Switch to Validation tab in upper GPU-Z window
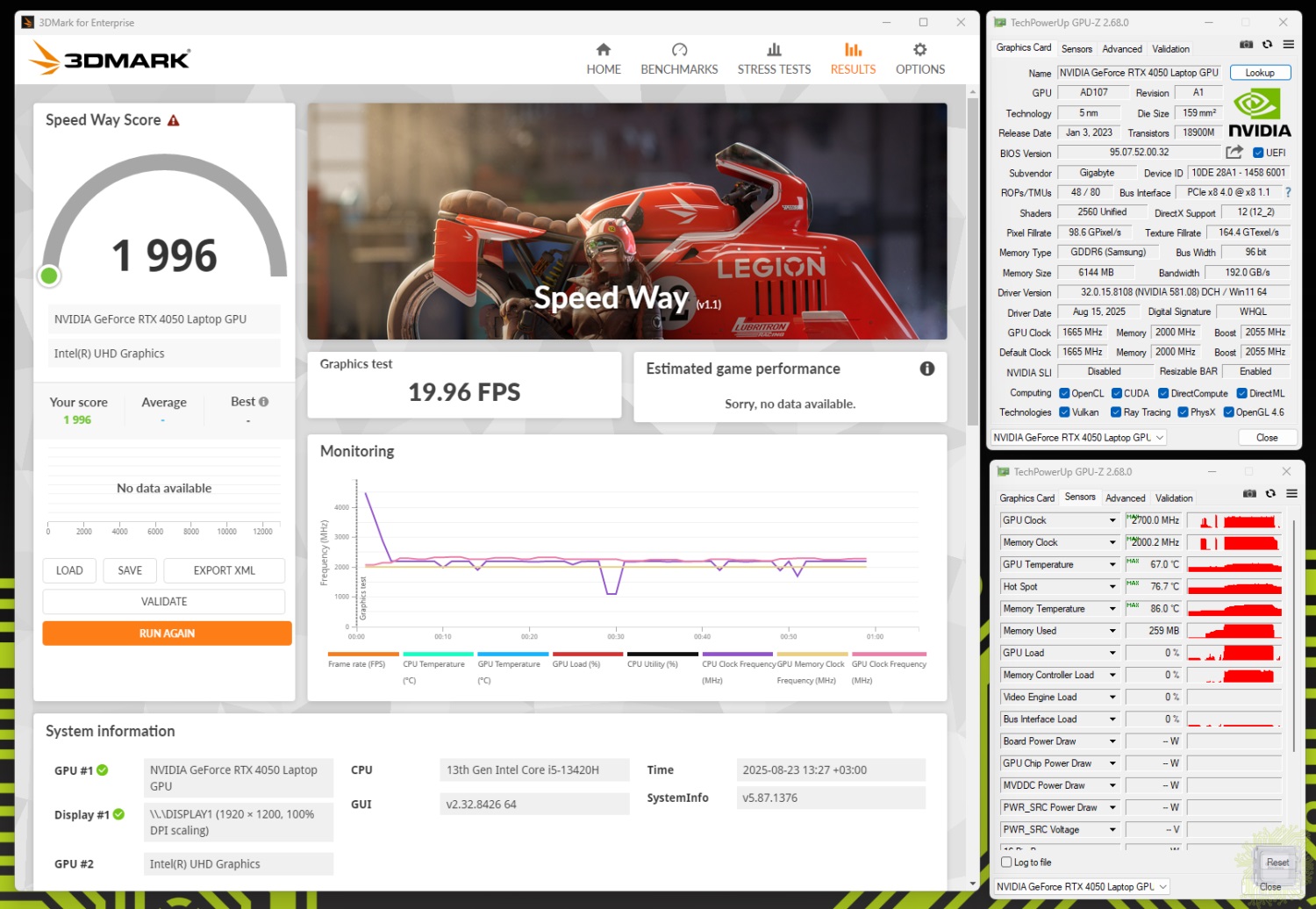1316x909 pixels. pyautogui.click(x=1170, y=49)
